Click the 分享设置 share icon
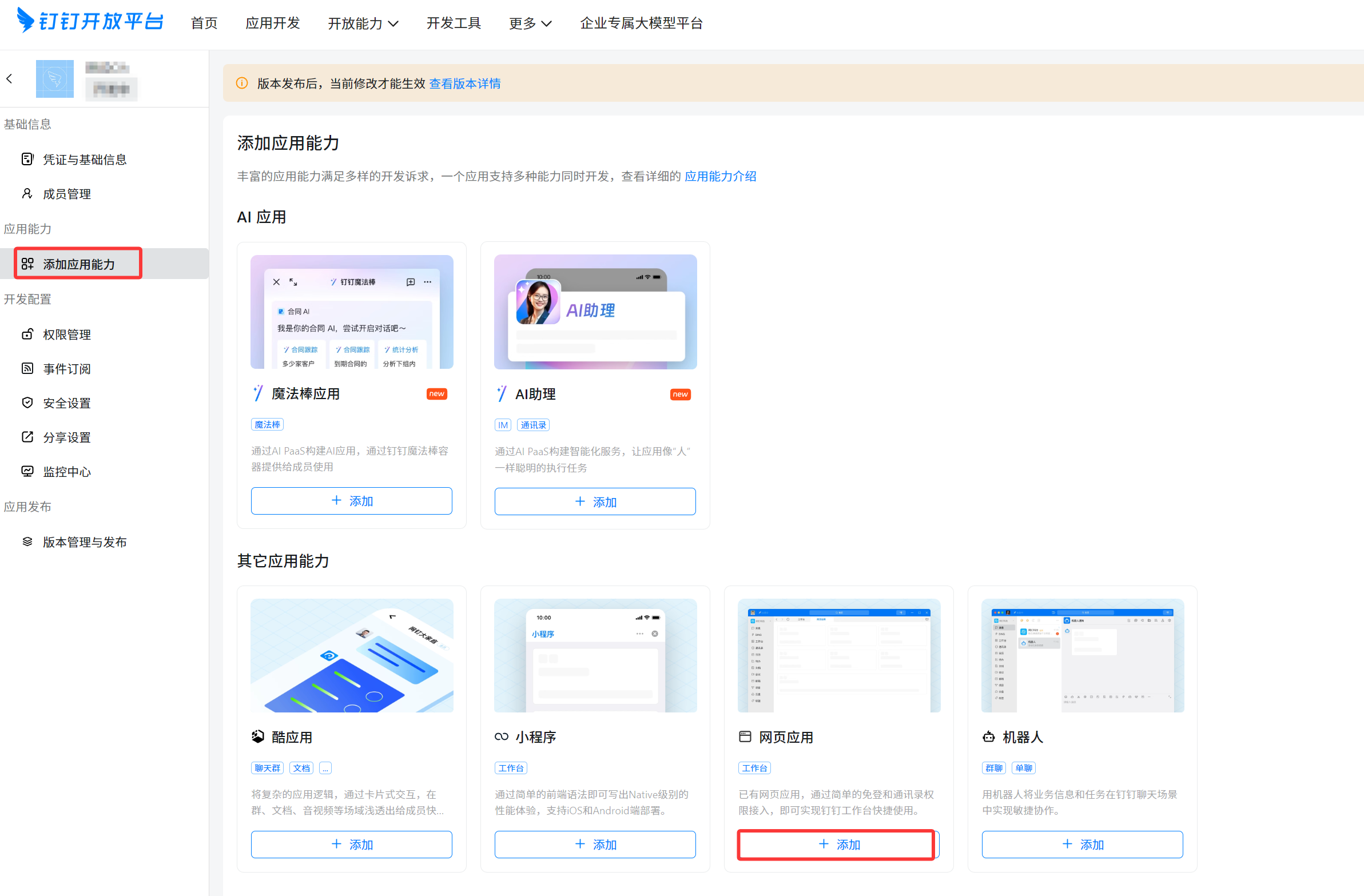 pyautogui.click(x=27, y=437)
